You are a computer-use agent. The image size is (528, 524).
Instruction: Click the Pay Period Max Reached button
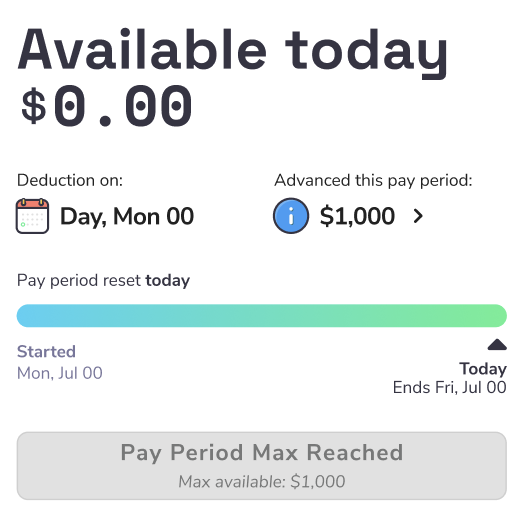tap(262, 466)
